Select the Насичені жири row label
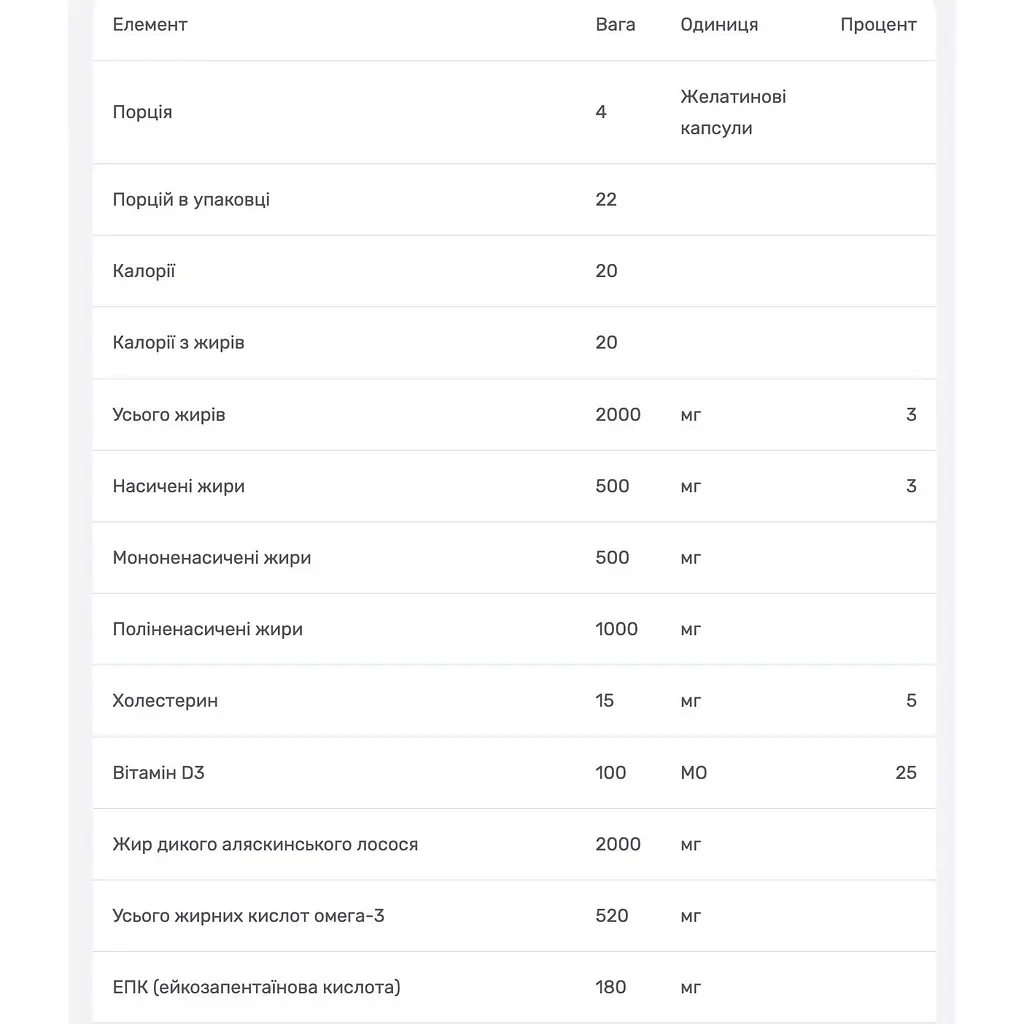 (178, 487)
